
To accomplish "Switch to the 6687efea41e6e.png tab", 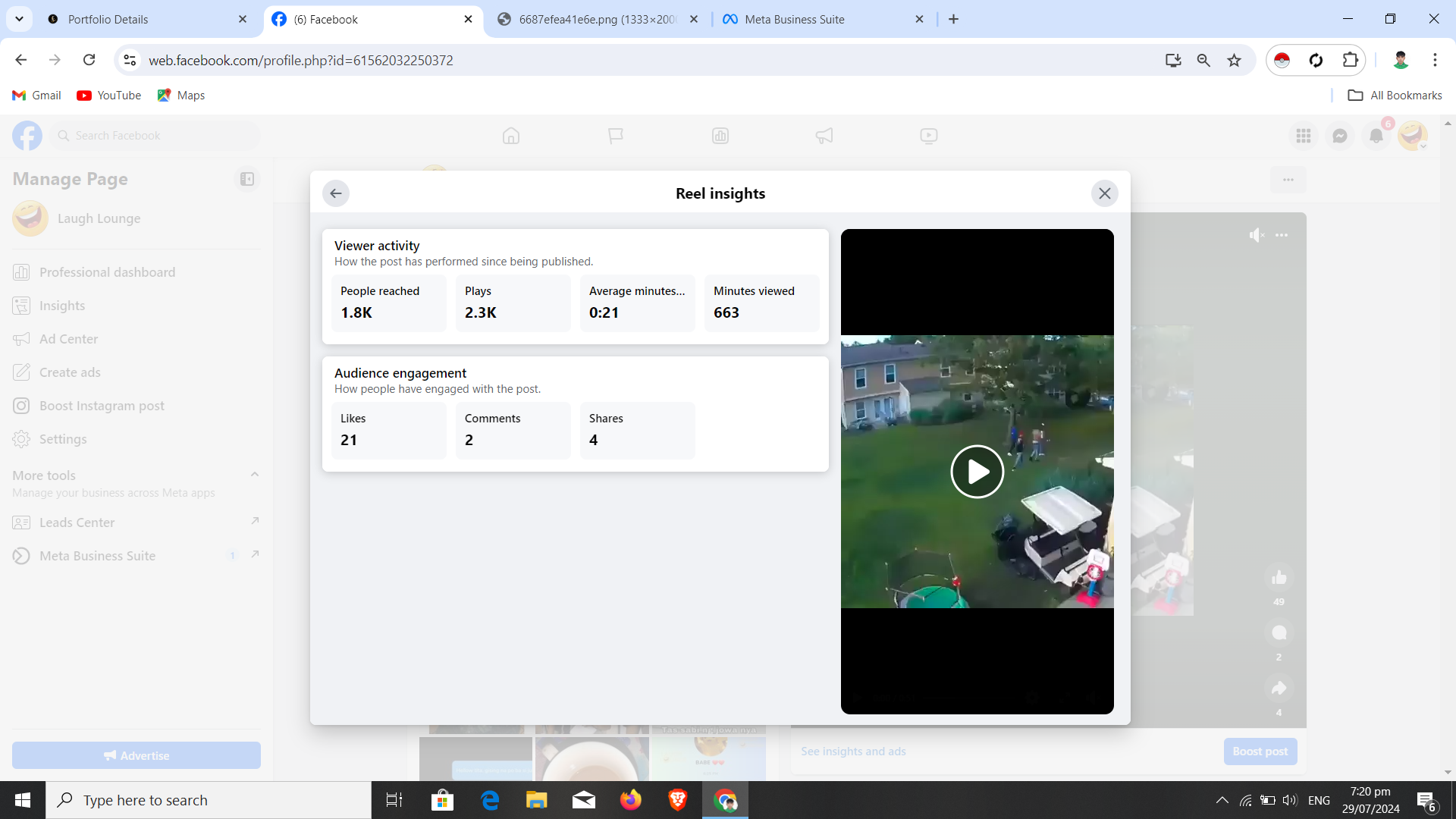I will click(x=599, y=19).
